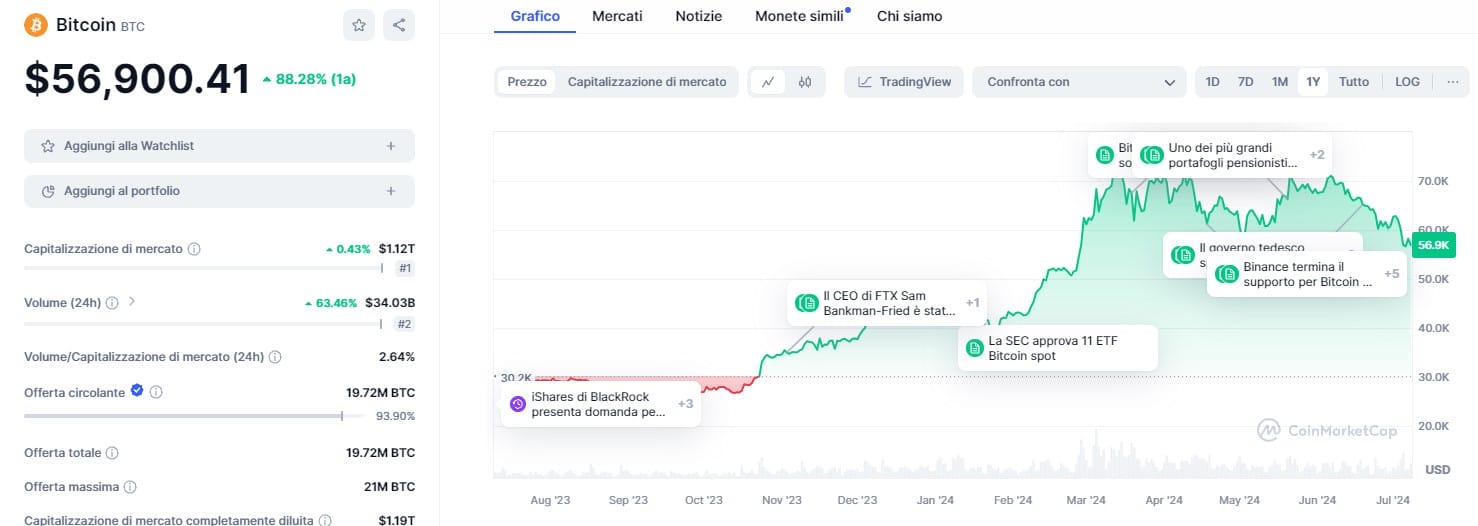This screenshot has width=1478, height=526.
Task: Select the 1M time range
Action: click(x=1279, y=82)
